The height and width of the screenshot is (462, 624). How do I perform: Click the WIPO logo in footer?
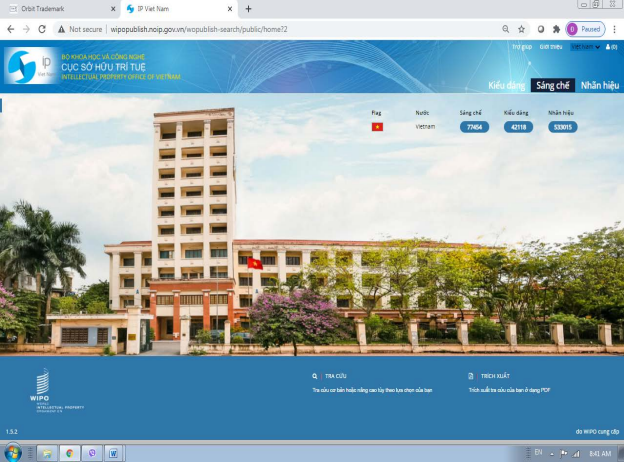[43, 382]
